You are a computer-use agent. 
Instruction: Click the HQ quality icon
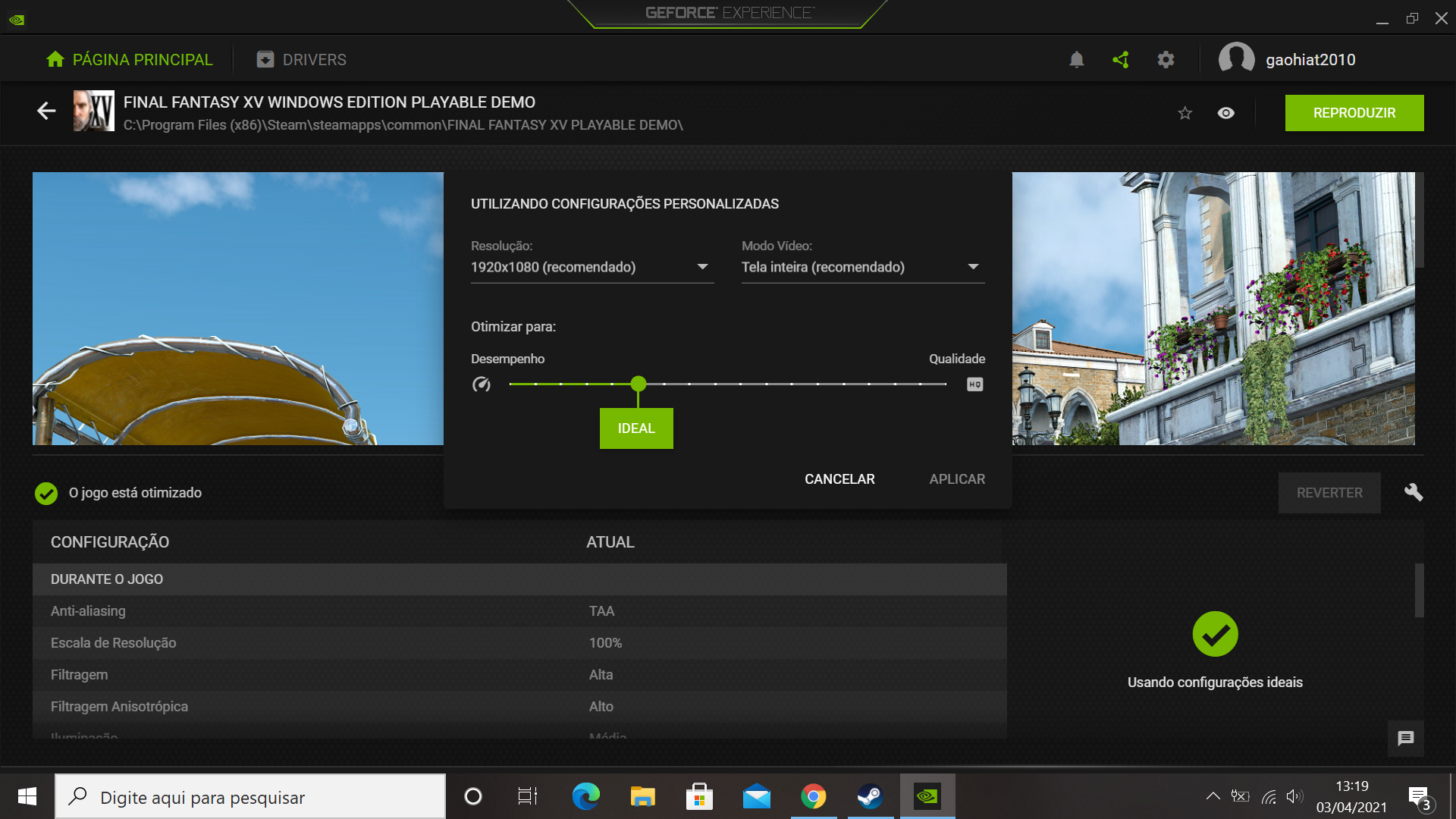tap(975, 384)
